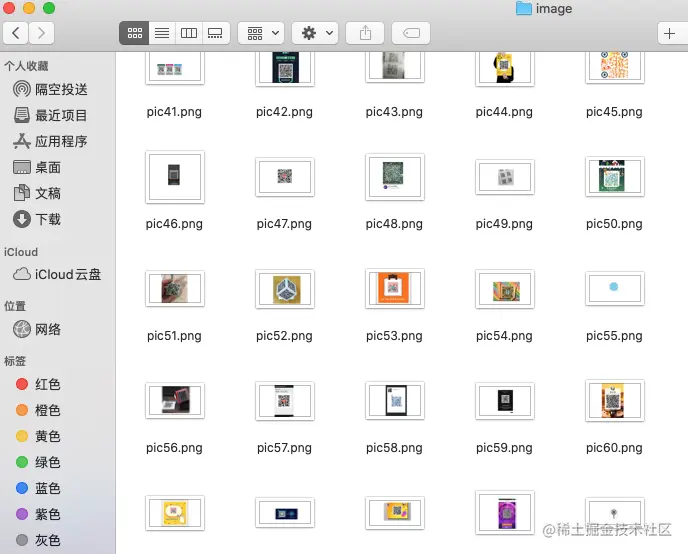Go back with the left arrow button

(x=16, y=33)
